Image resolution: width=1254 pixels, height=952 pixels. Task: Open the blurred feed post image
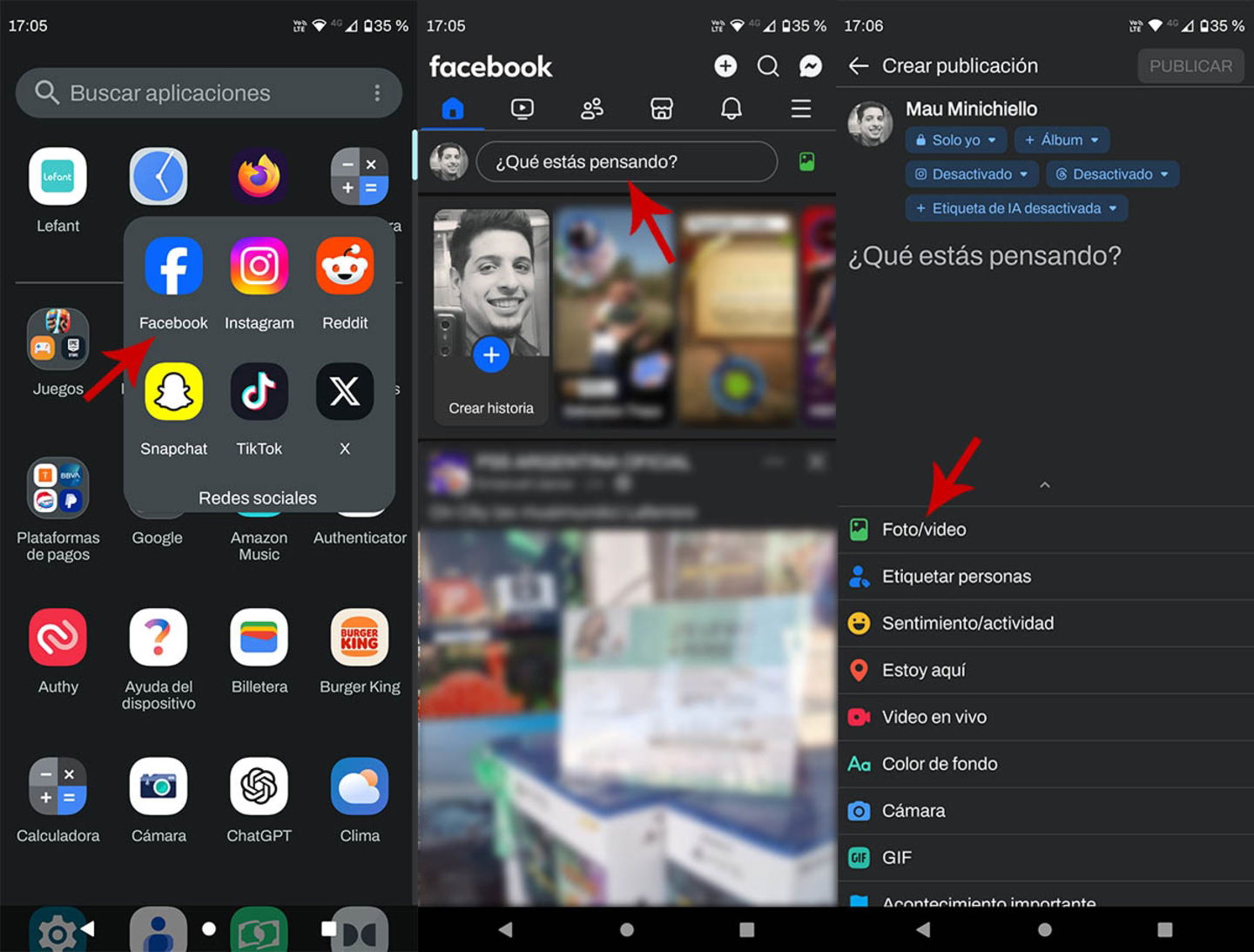(x=627, y=718)
